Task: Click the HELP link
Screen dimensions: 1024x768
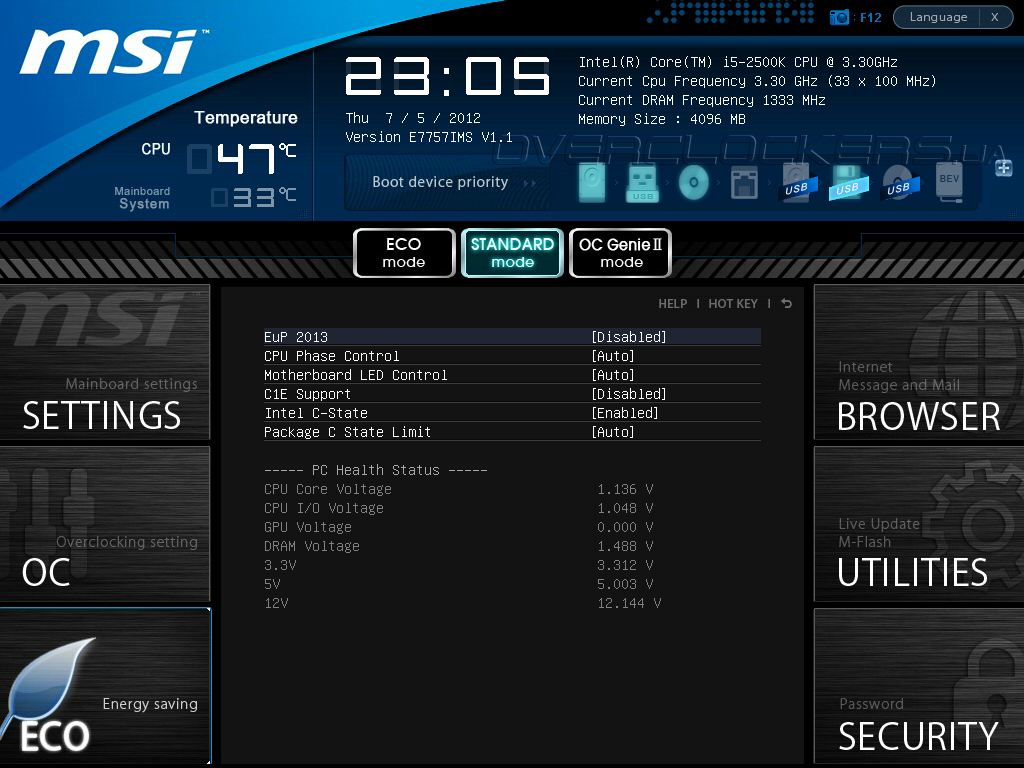Action: click(673, 304)
